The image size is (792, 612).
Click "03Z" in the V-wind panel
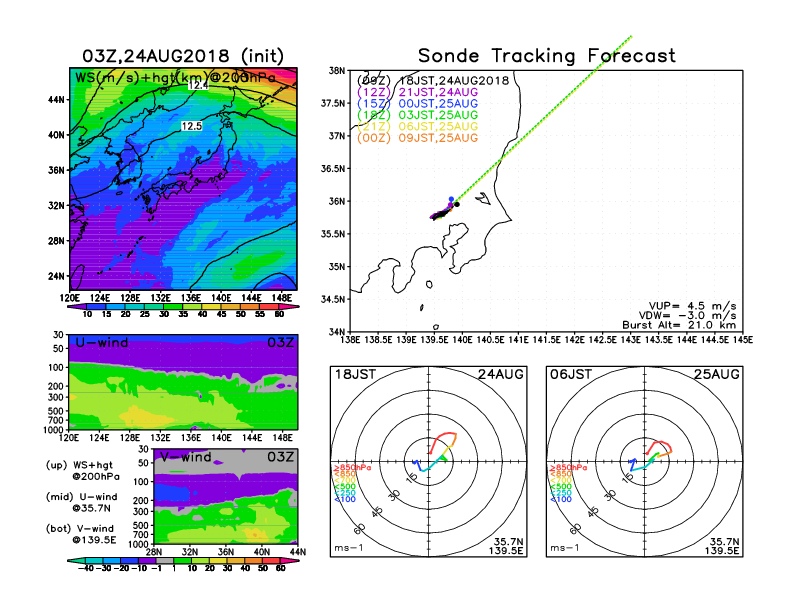(280, 457)
